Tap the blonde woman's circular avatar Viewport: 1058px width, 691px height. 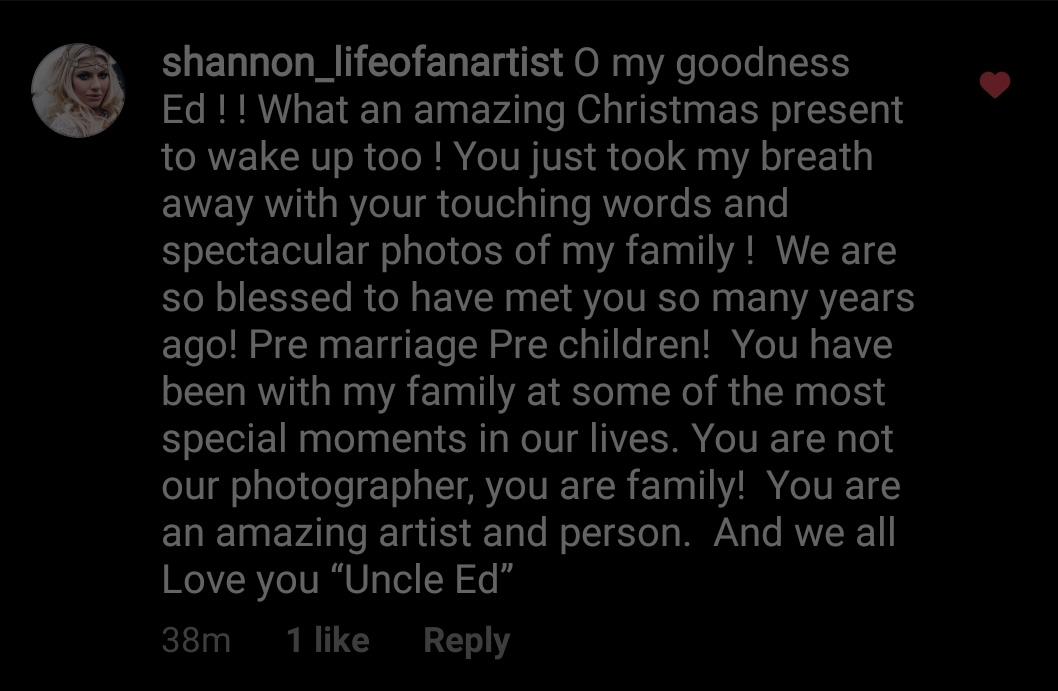pos(78,90)
